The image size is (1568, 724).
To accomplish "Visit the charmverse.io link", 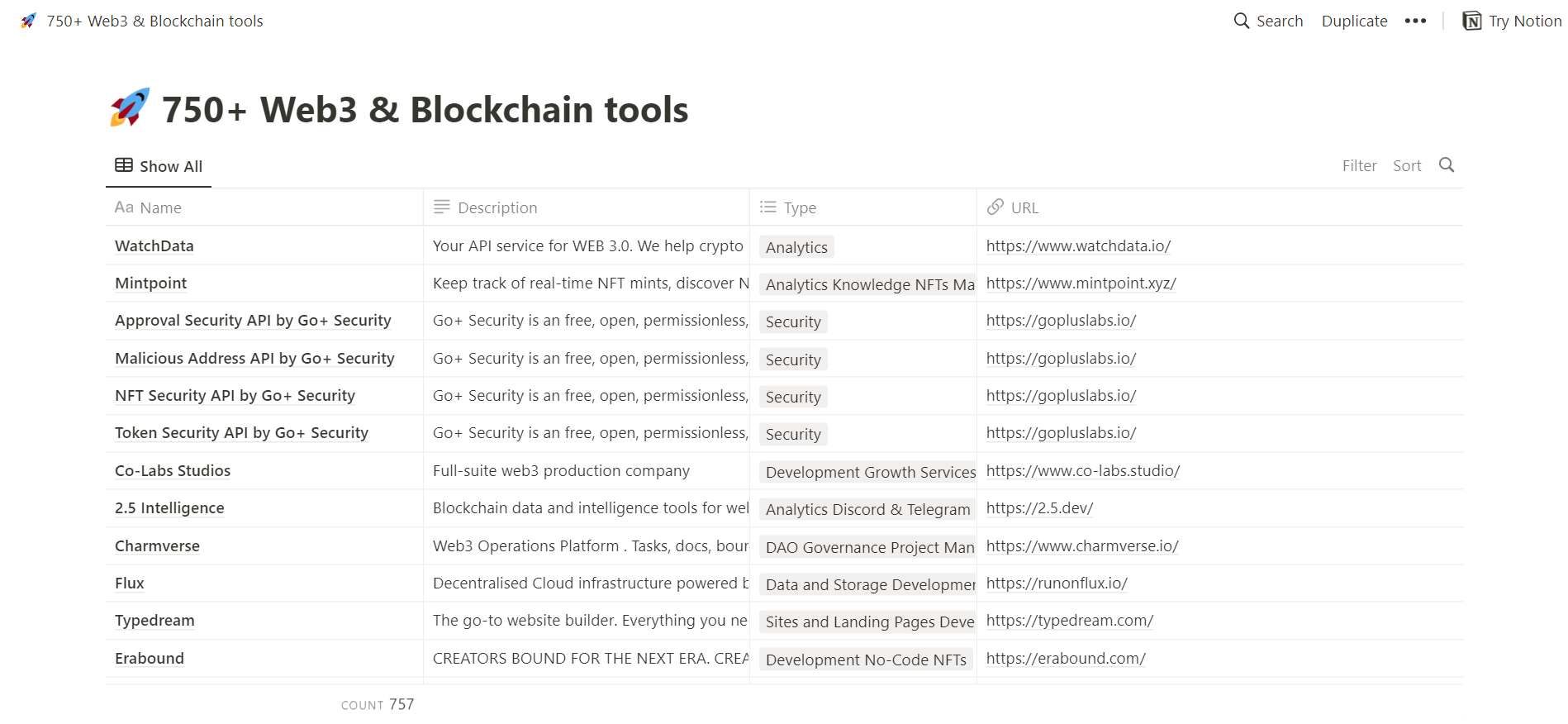I will [x=1082, y=546].
